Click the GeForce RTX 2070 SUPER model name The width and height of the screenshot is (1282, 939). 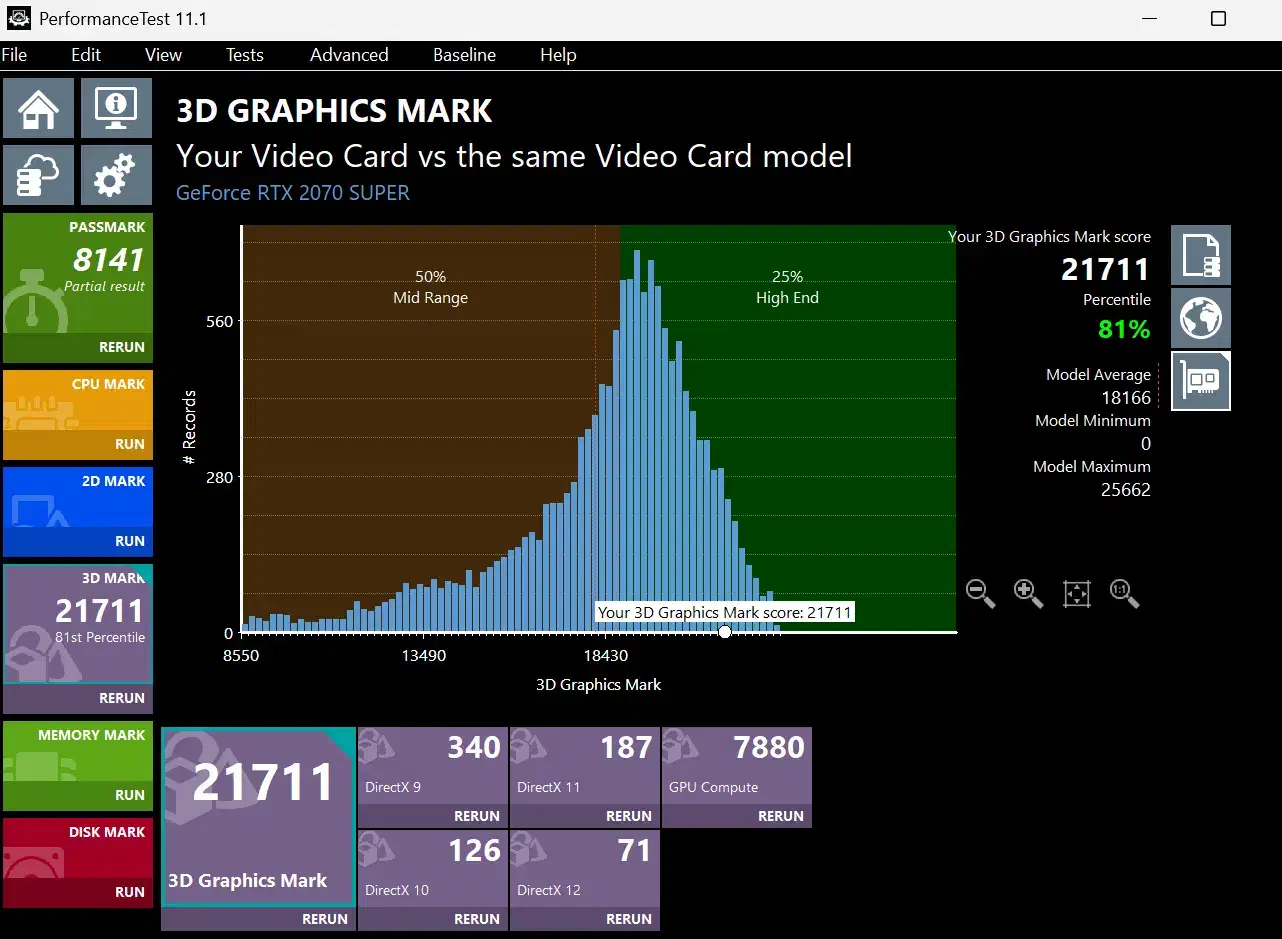pyautogui.click(x=293, y=193)
